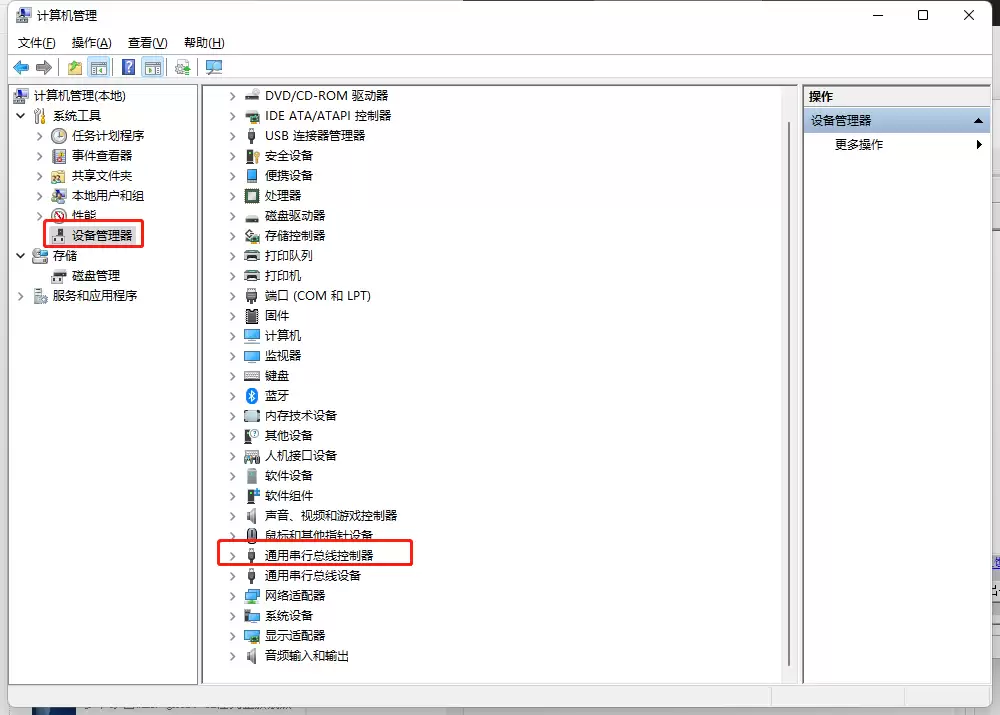Viewport: 1000px width, 715px height.
Task: Toggle the show/hide console tree toolbar button
Action: click(x=98, y=67)
